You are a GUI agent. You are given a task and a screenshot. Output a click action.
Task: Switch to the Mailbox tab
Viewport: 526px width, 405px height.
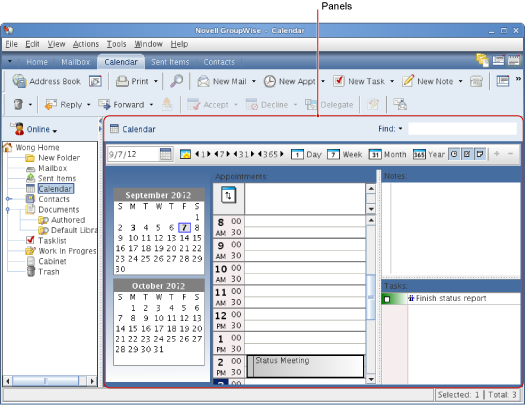75,62
